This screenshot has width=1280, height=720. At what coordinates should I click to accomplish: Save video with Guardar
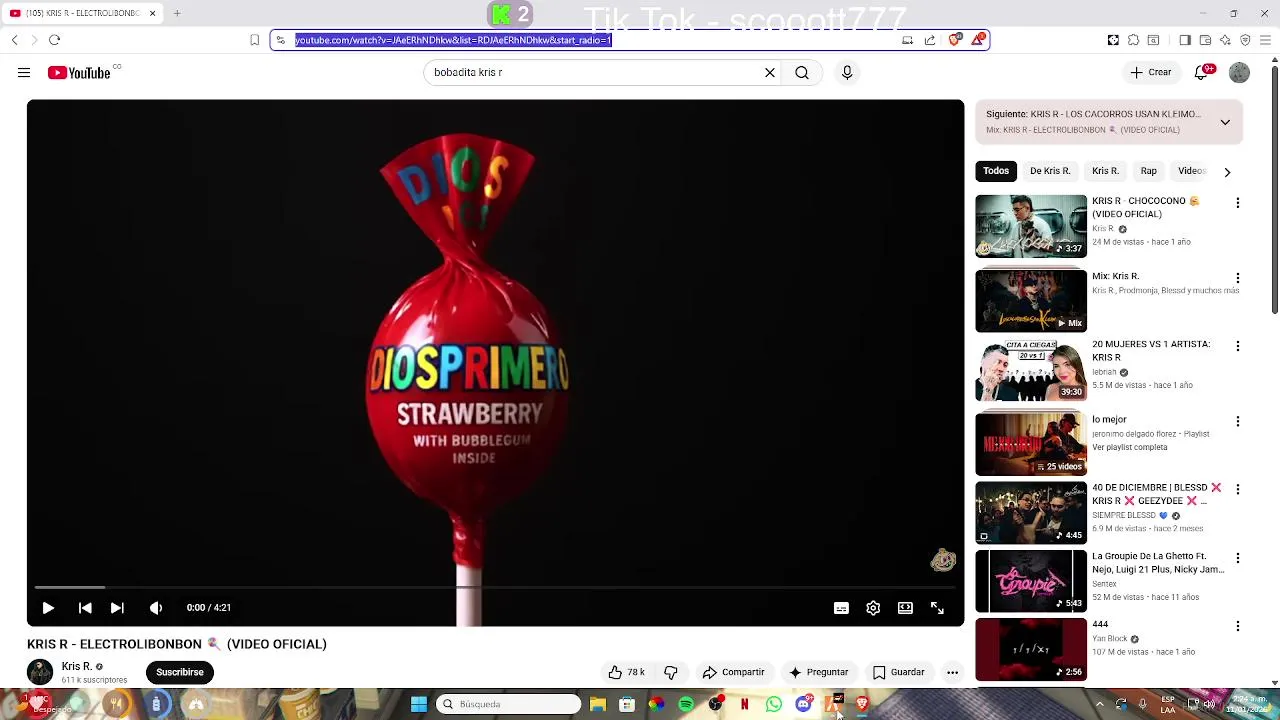coord(898,672)
